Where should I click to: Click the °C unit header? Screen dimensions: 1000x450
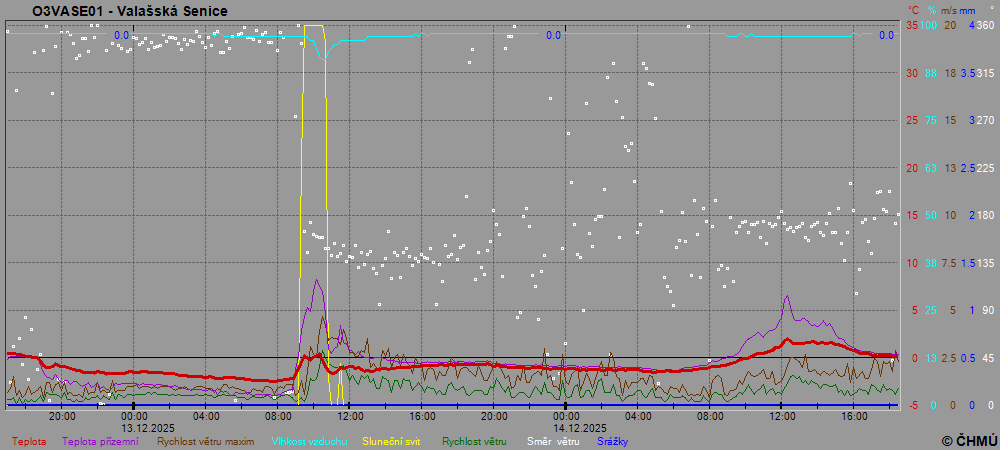(914, 10)
